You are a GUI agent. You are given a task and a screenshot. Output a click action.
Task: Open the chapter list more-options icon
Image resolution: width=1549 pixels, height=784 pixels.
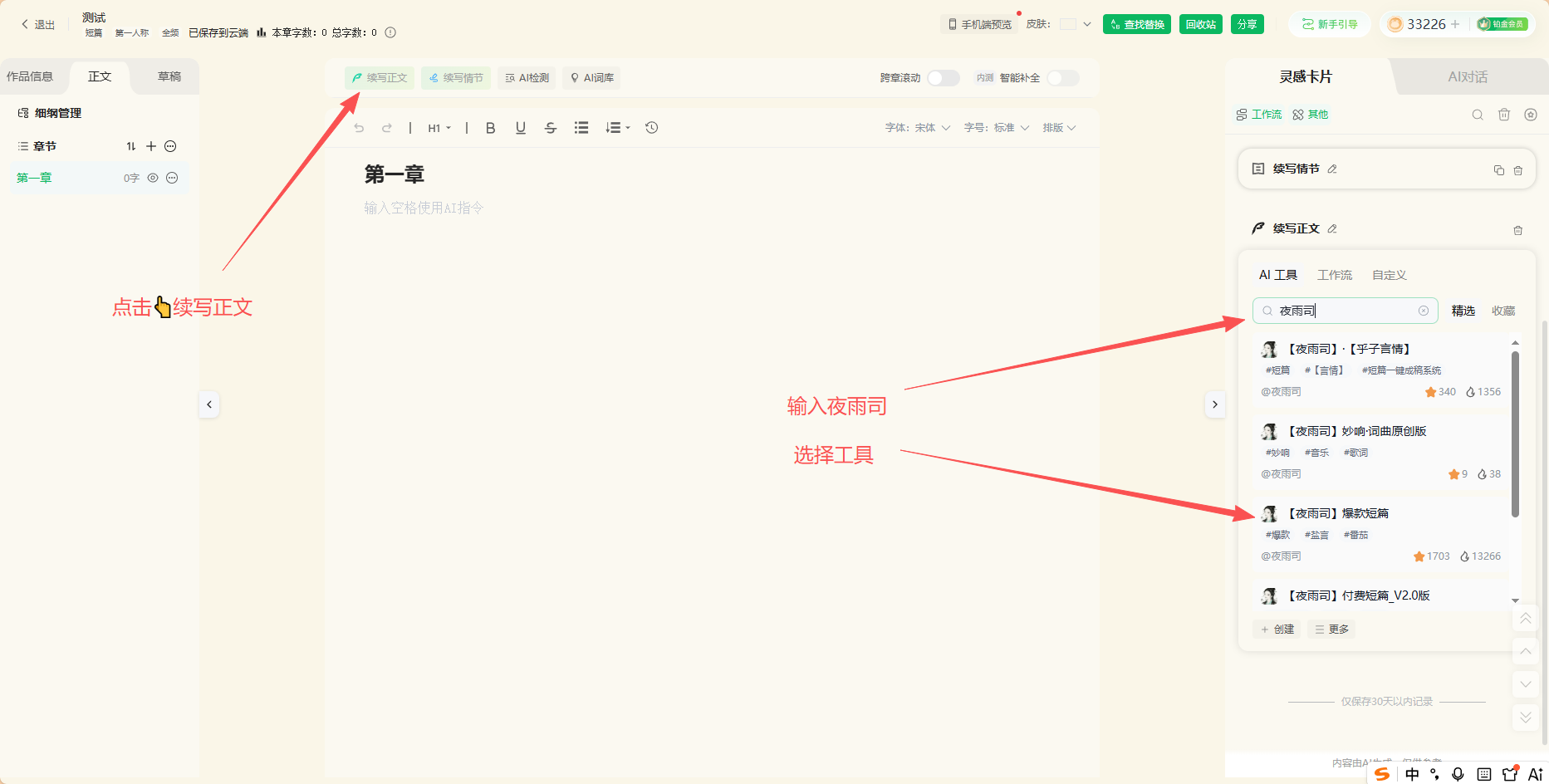click(170, 146)
